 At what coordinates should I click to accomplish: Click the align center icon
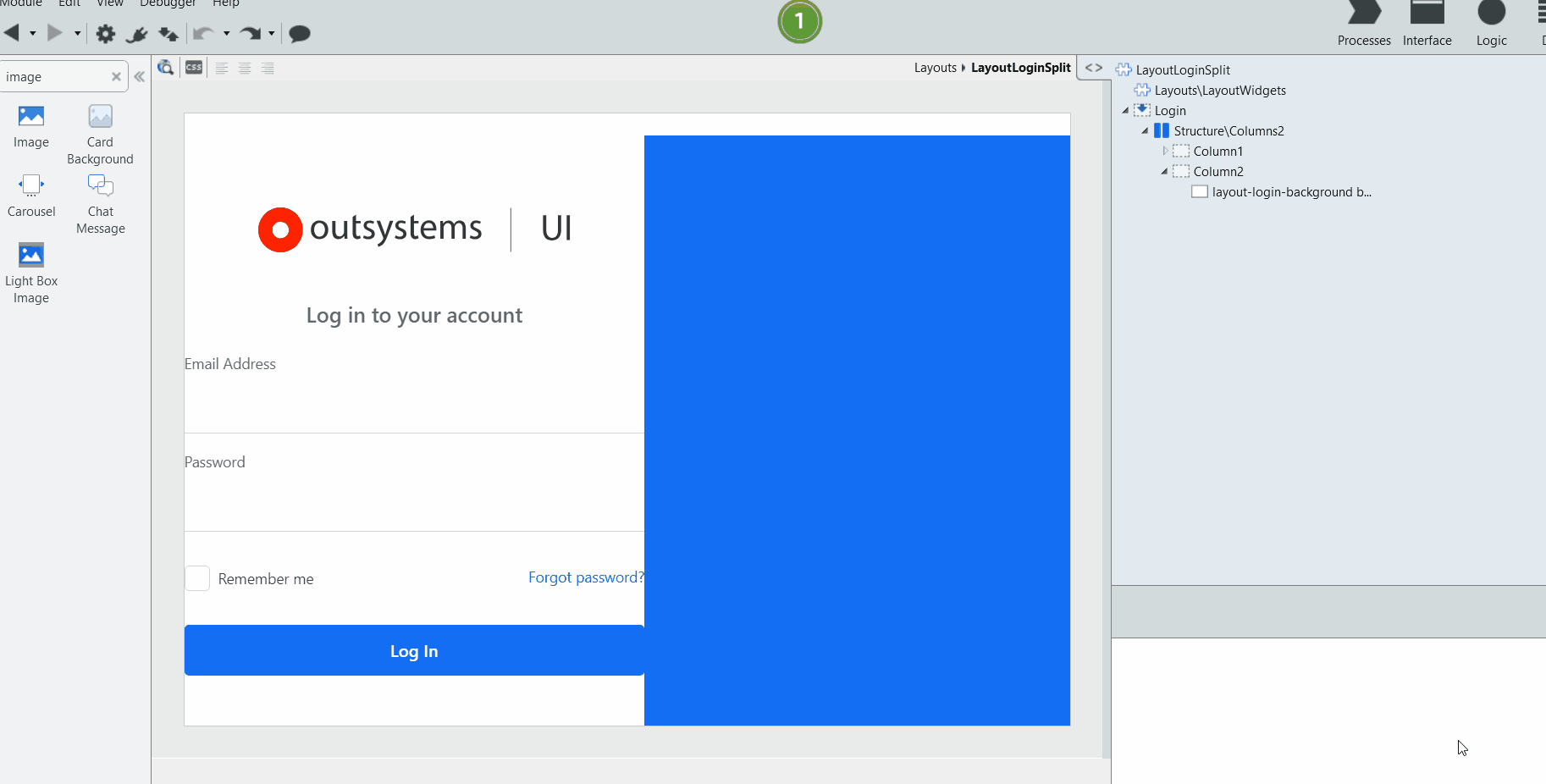245,68
